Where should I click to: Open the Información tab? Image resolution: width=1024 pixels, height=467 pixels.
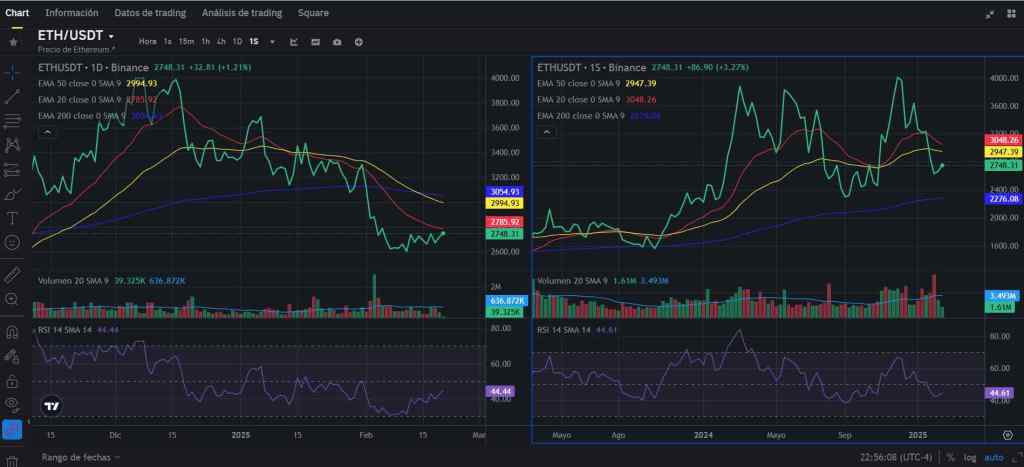(x=72, y=13)
